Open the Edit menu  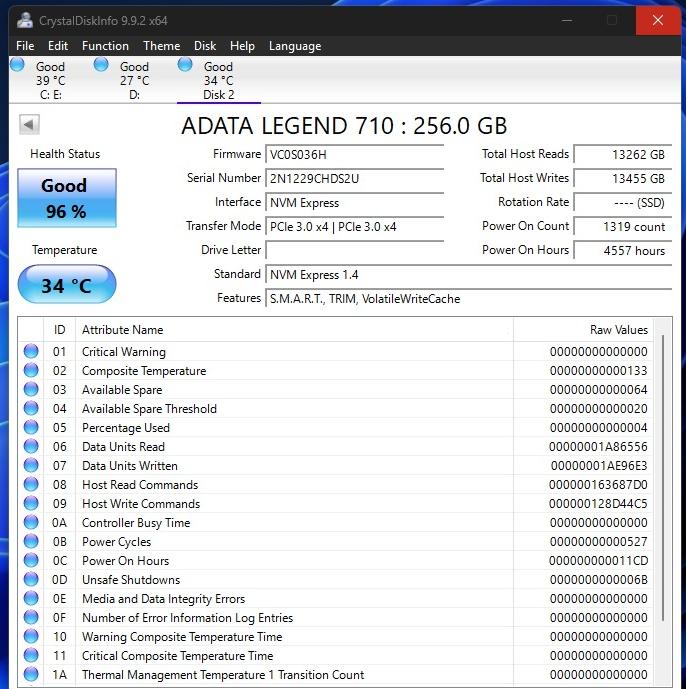pos(58,46)
